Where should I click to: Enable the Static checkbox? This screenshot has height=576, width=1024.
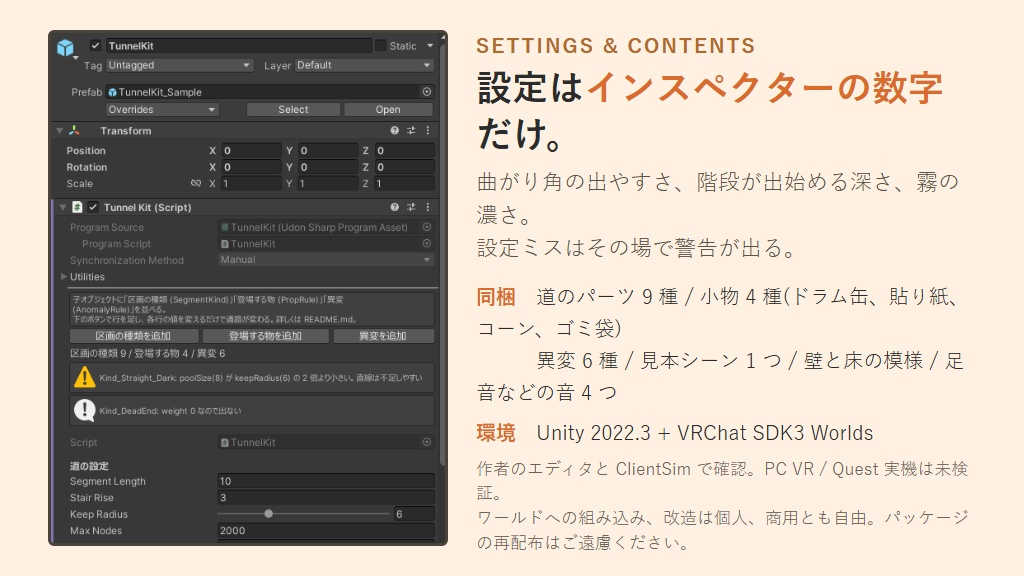pos(381,46)
